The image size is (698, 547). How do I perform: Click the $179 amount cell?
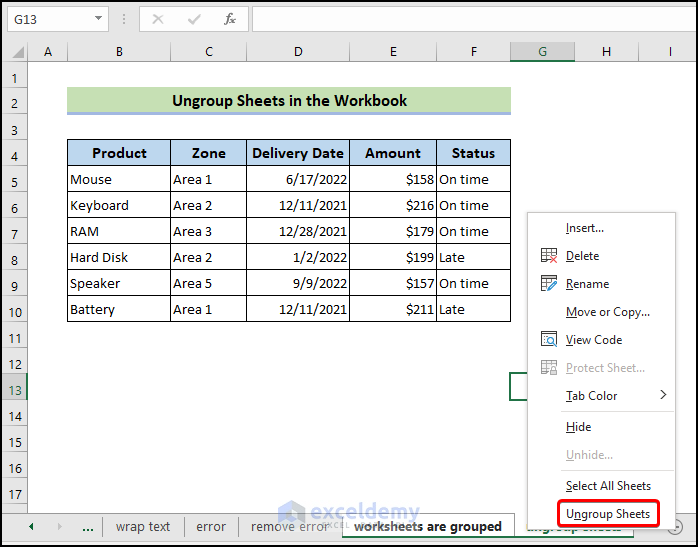tap(393, 231)
